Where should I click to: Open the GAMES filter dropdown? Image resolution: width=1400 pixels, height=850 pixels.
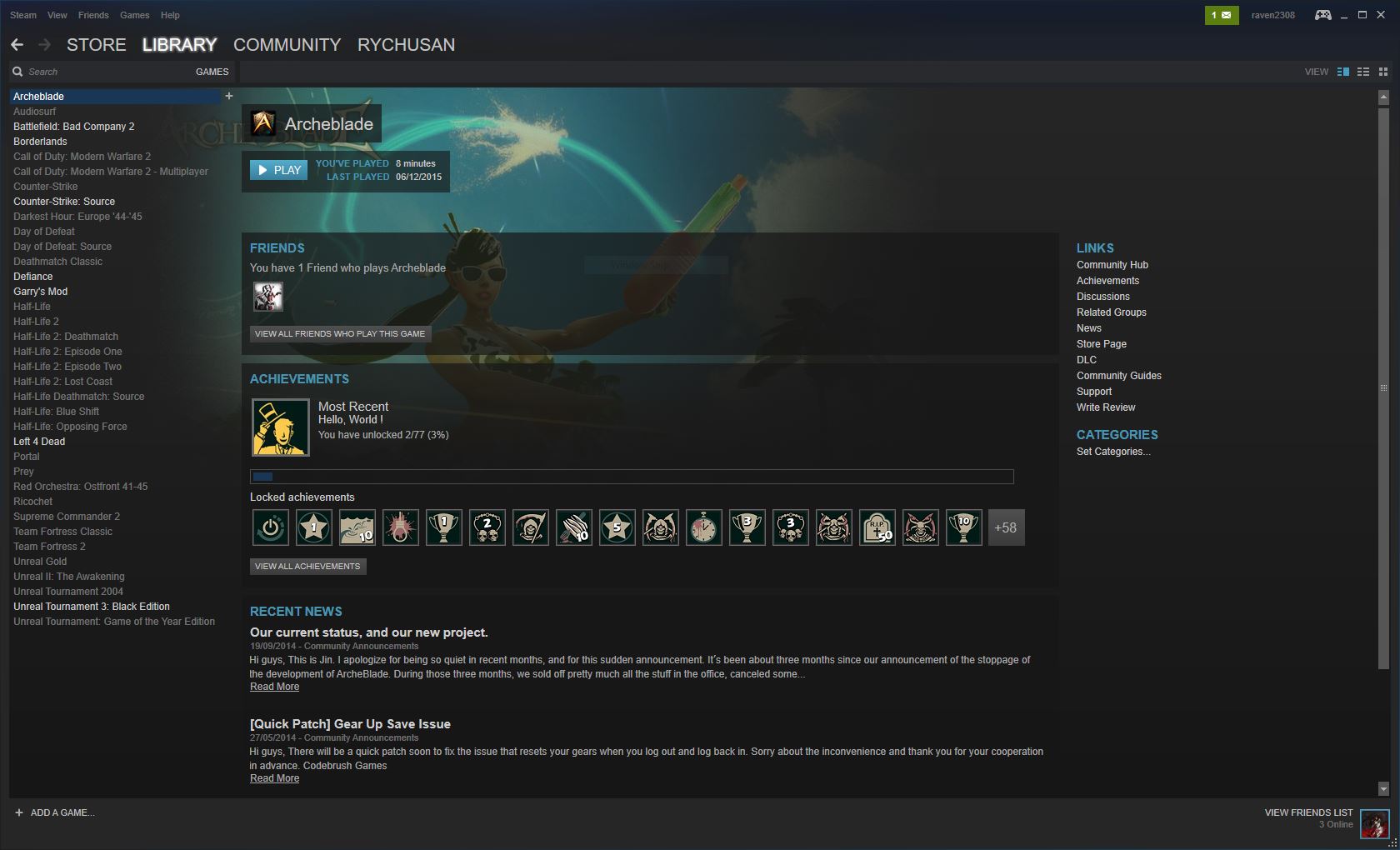point(212,72)
